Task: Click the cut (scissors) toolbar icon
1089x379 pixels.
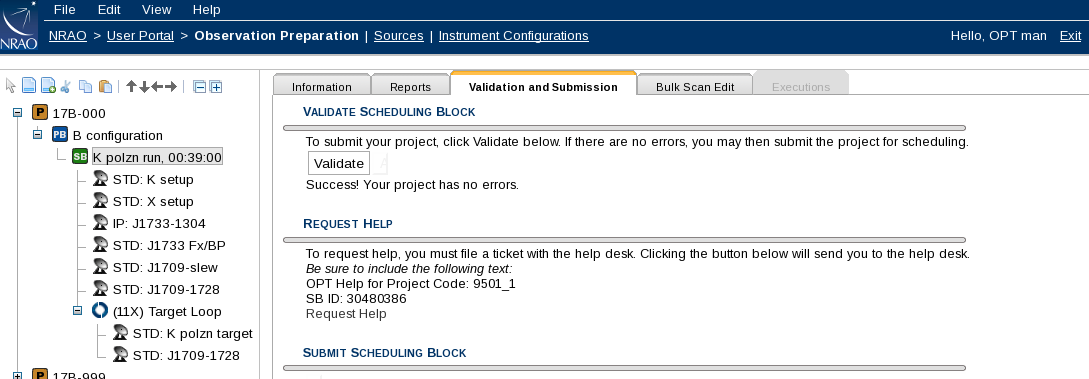Action: (x=66, y=87)
